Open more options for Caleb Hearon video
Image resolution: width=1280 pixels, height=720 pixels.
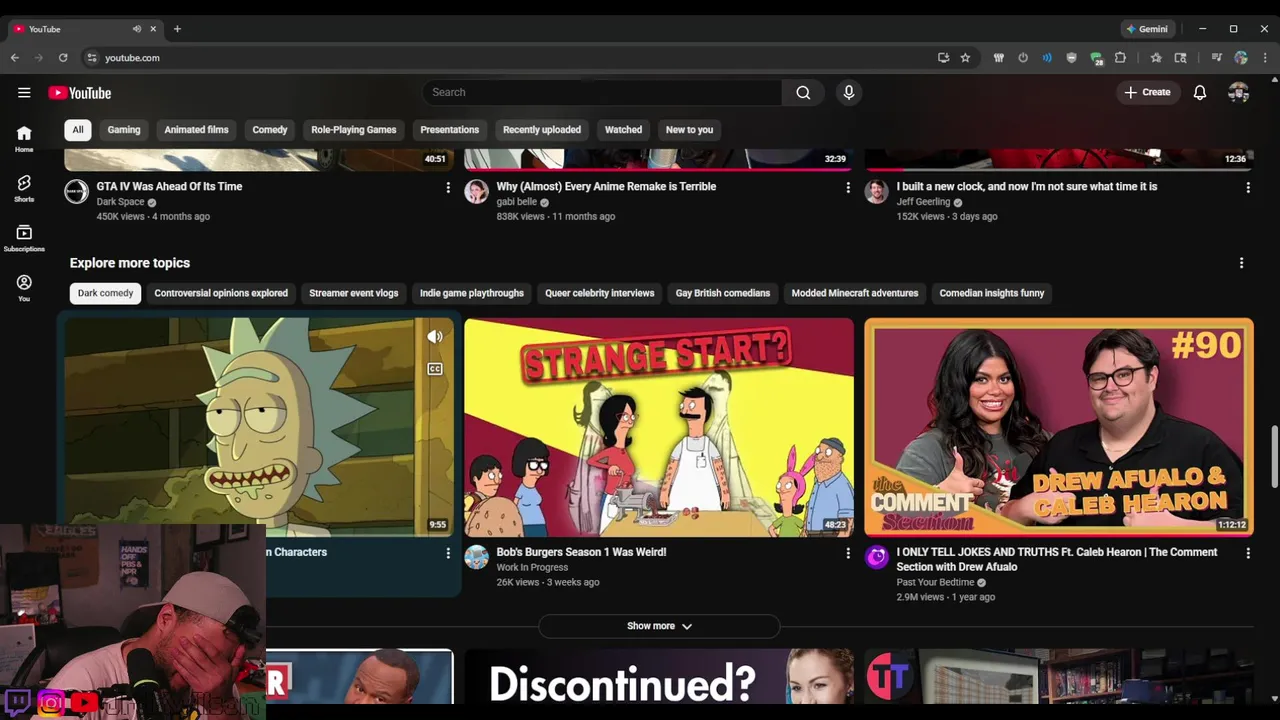point(1248,553)
